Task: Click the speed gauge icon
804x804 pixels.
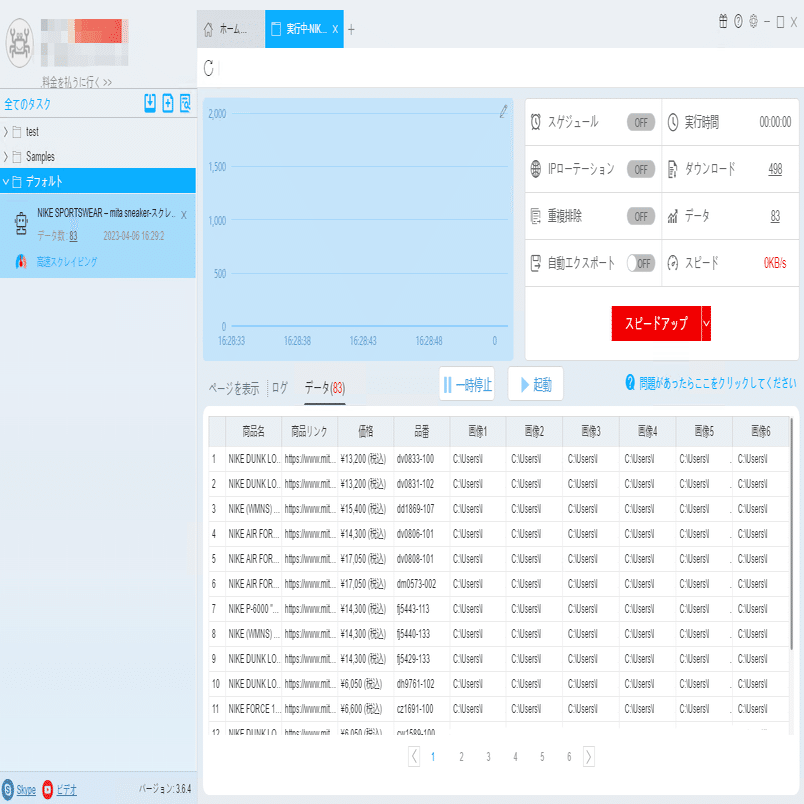Action: (x=672, y=263)
